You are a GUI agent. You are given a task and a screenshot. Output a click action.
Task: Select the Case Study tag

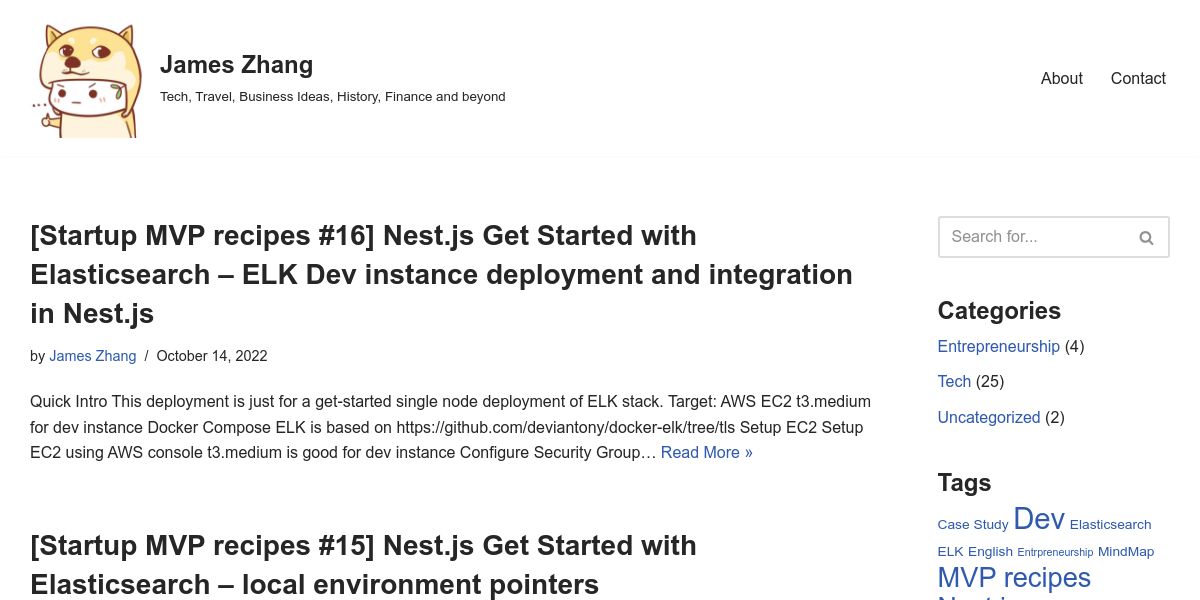tap(972, 525)
